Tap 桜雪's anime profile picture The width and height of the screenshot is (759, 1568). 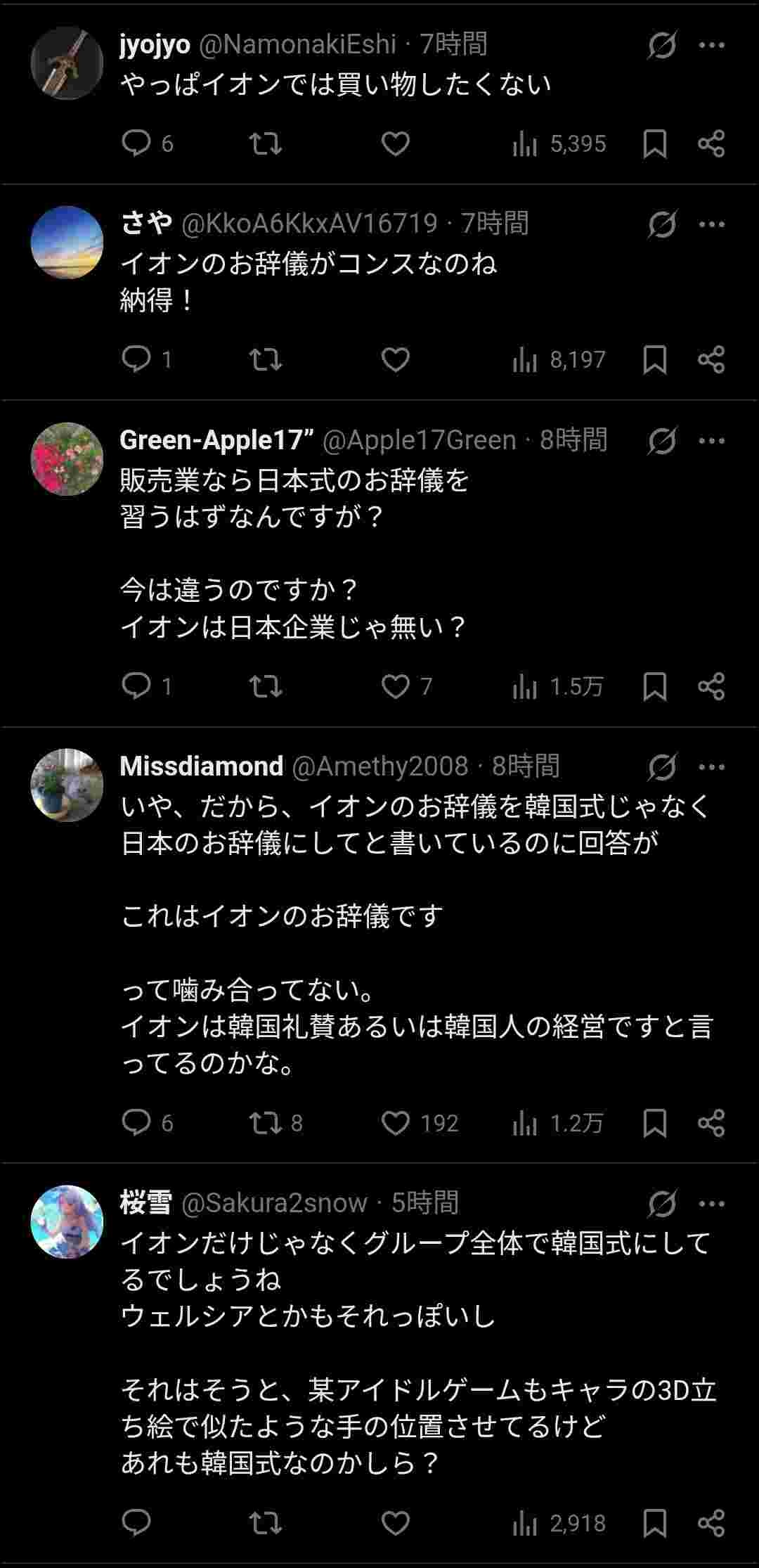point(67,1222)
